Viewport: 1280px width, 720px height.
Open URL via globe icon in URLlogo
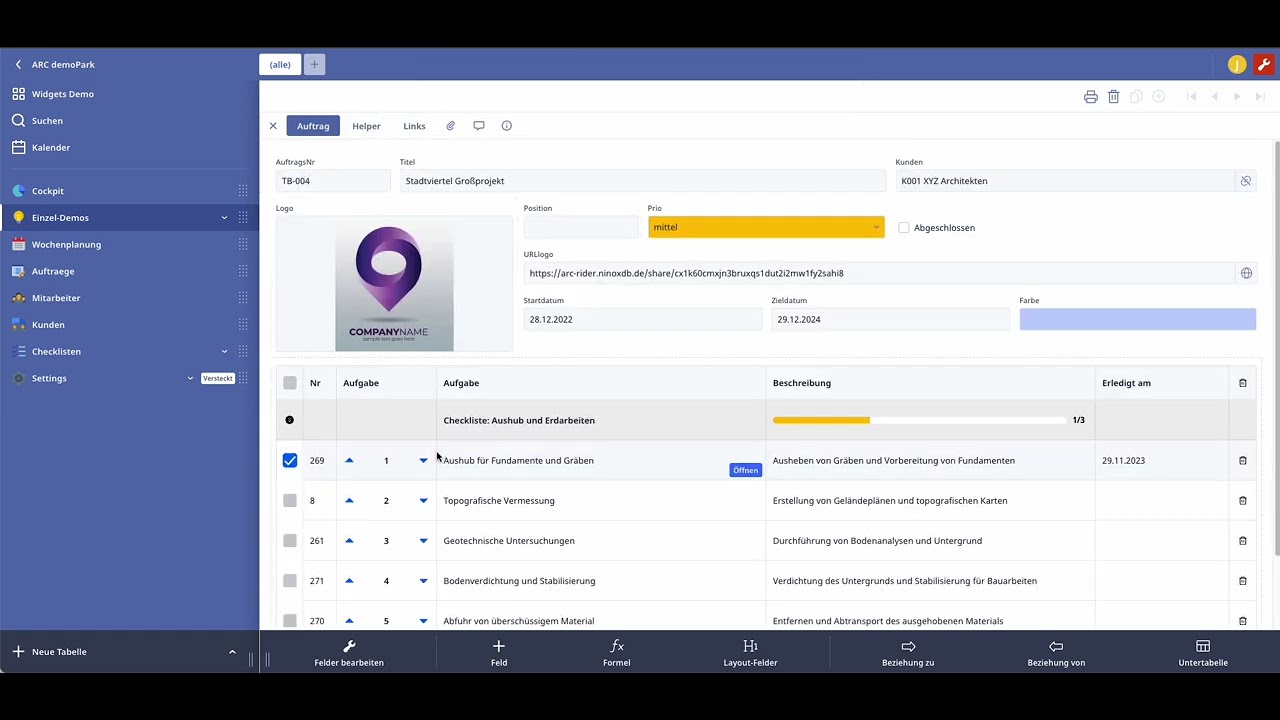(1246, 273)
